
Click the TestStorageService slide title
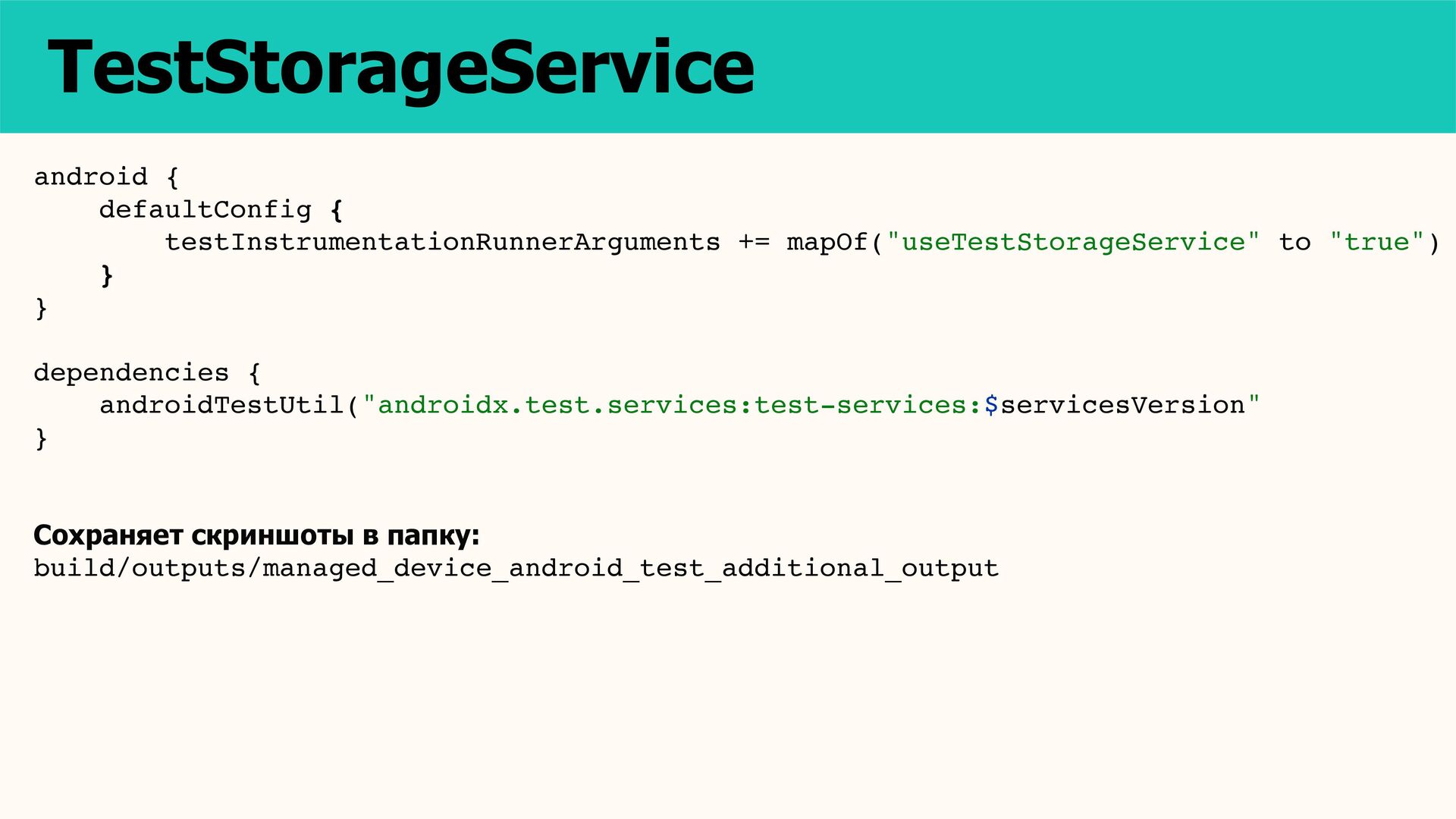click(400, 68)
